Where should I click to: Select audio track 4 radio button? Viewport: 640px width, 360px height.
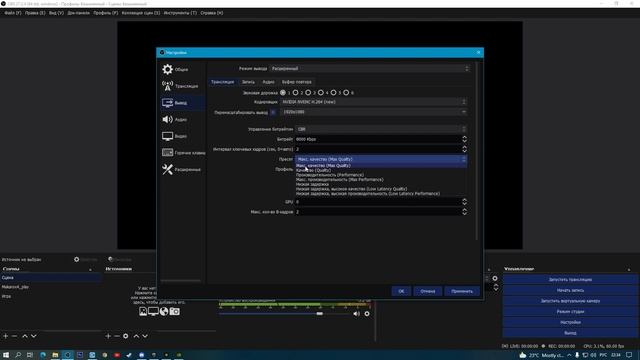tap(321, 93)
